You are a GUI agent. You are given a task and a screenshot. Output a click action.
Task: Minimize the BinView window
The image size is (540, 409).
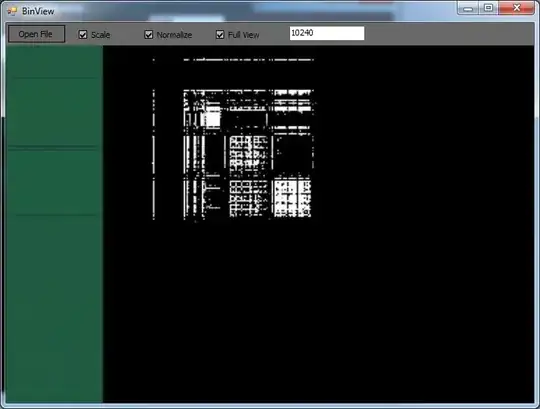click(468, 8)
